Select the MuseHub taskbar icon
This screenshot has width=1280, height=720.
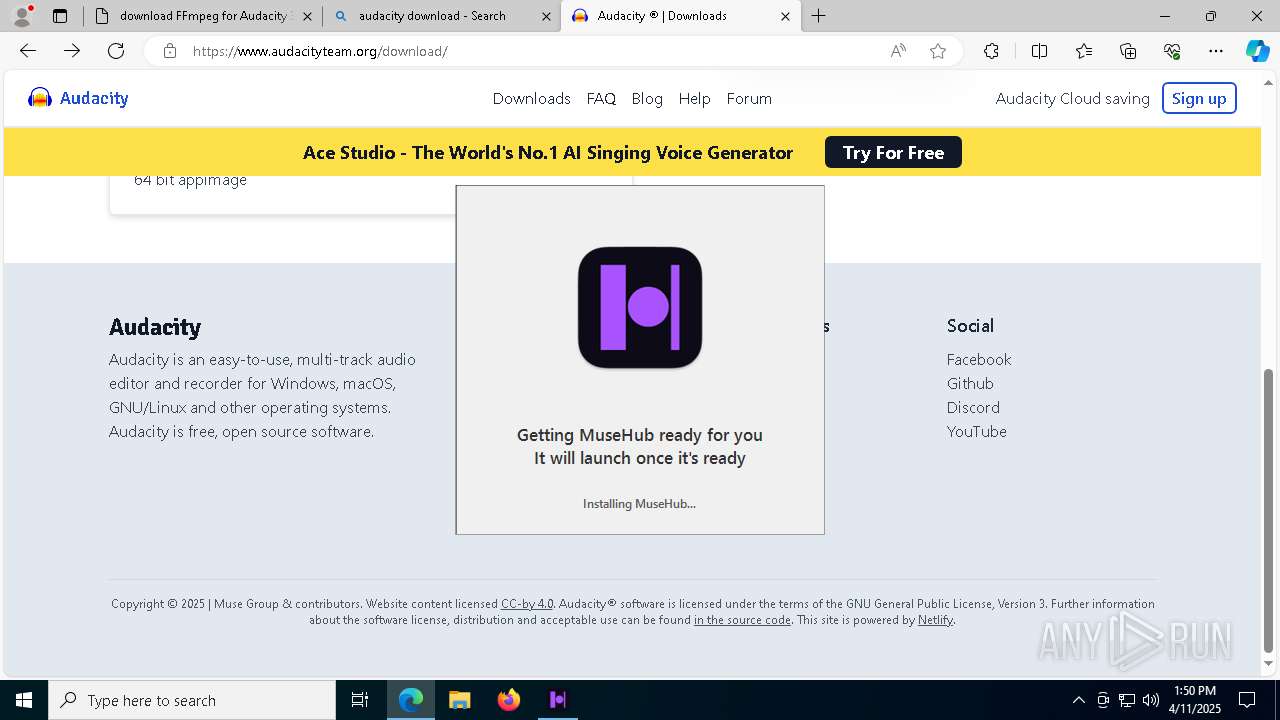(558, 700)
